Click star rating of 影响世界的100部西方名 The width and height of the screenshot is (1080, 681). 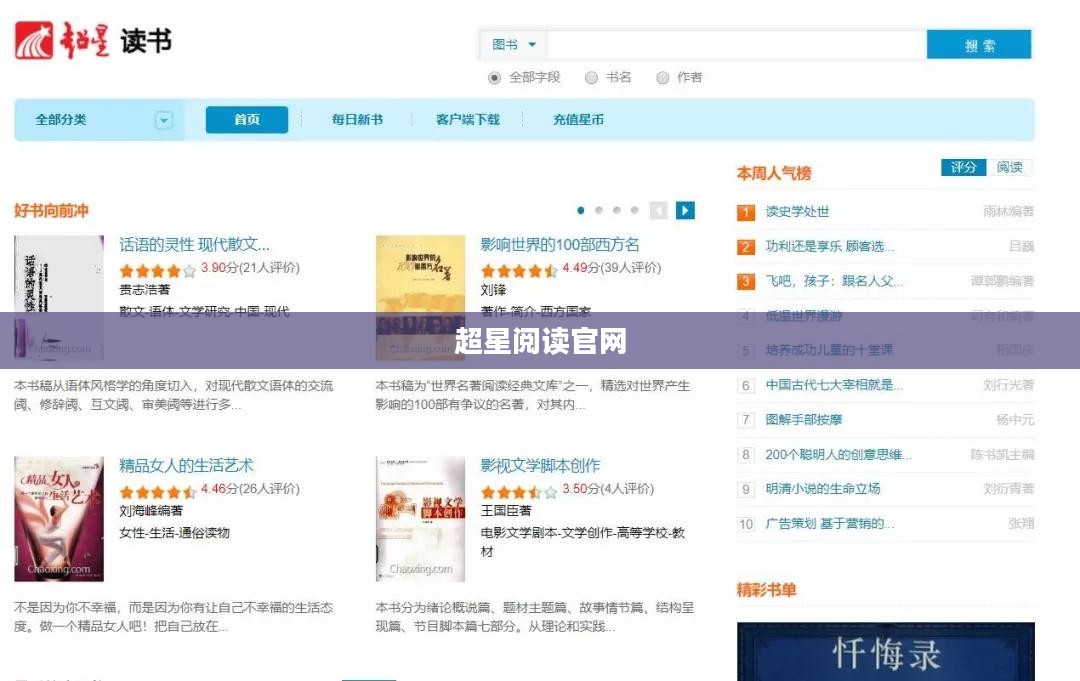pos(519,270)
